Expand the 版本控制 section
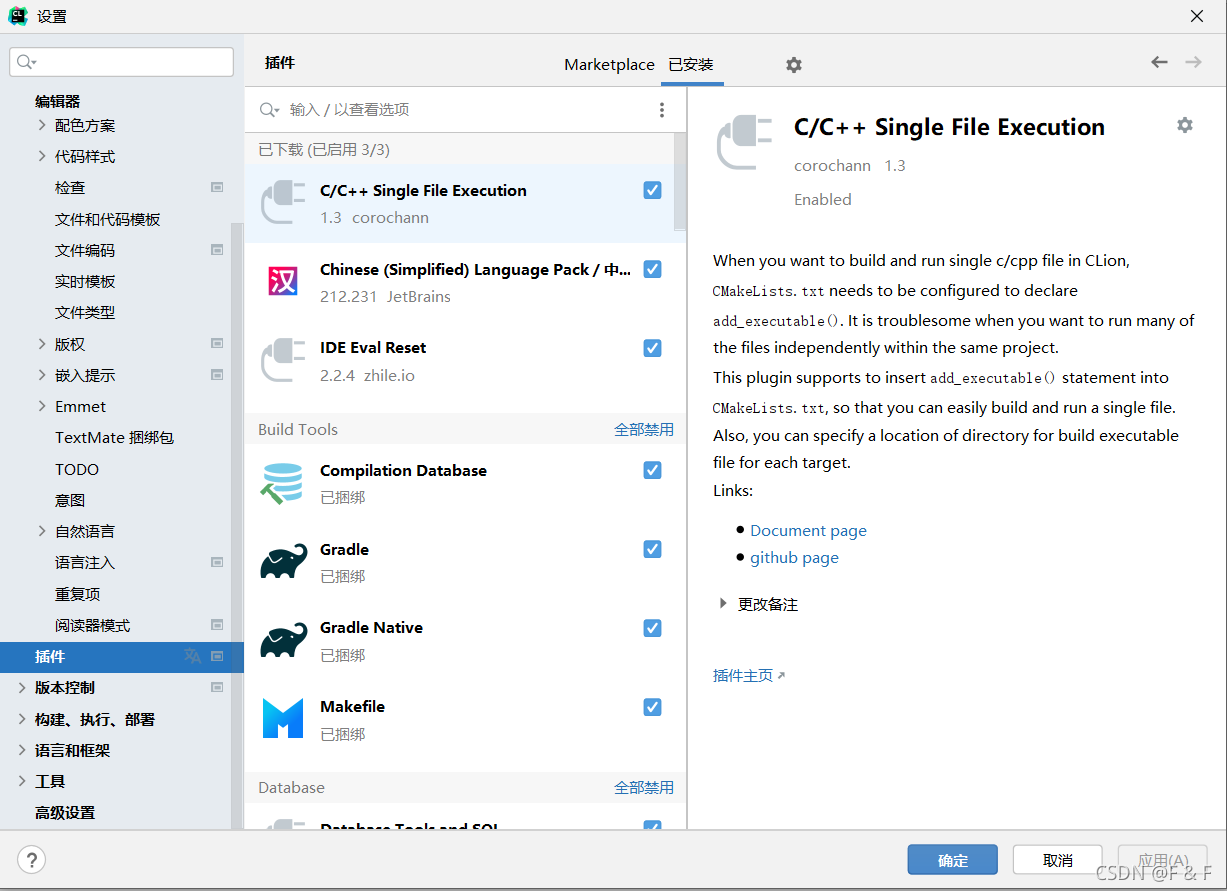 (x=22, y=688)
